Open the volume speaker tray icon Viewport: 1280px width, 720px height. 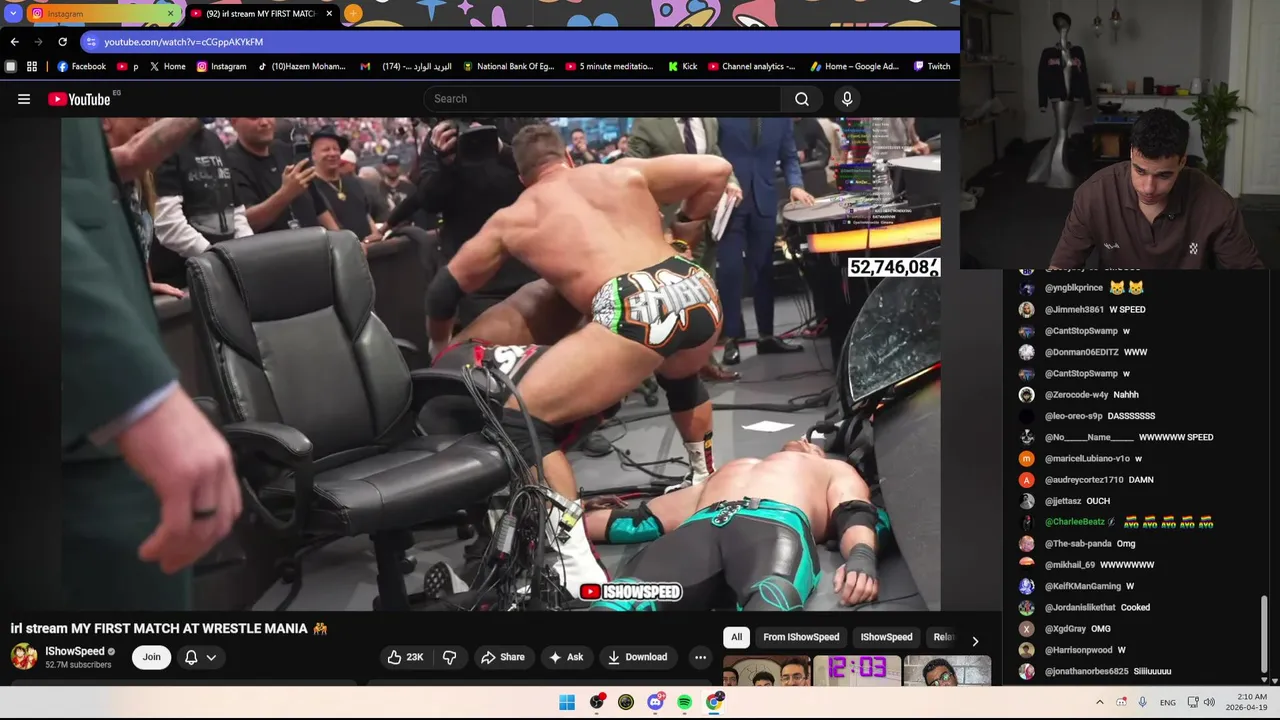pyautogui.click(x=1209, y=702)
